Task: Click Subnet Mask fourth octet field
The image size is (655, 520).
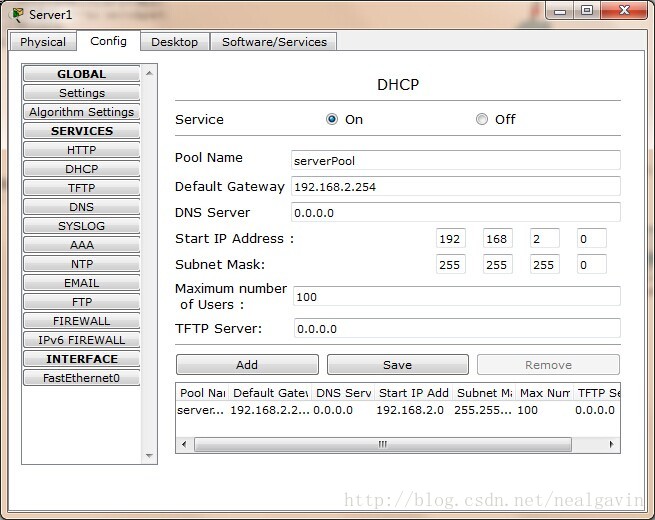Action: [x=592, y=264]
